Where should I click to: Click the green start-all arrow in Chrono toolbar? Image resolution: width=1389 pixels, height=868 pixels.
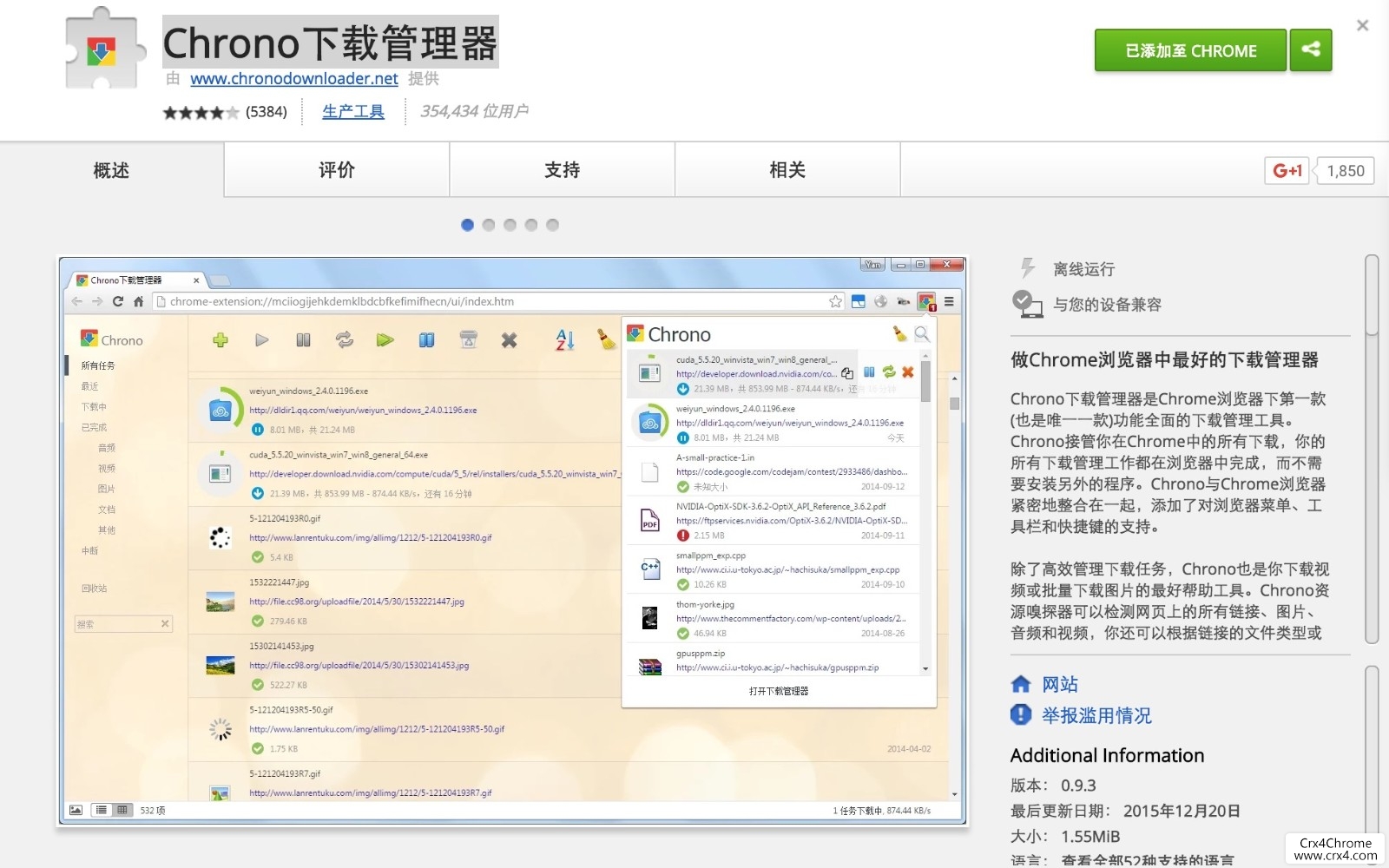coord(385,340)
